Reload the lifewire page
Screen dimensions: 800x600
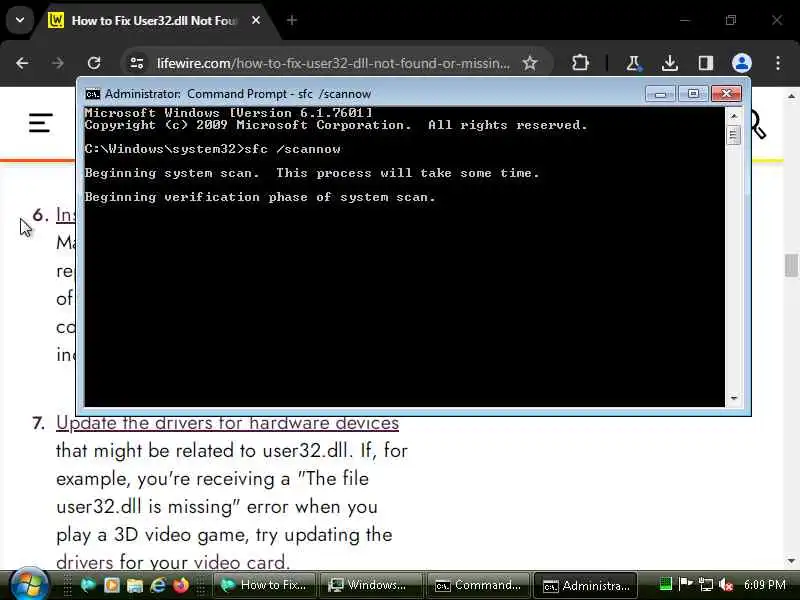point(94,63)
